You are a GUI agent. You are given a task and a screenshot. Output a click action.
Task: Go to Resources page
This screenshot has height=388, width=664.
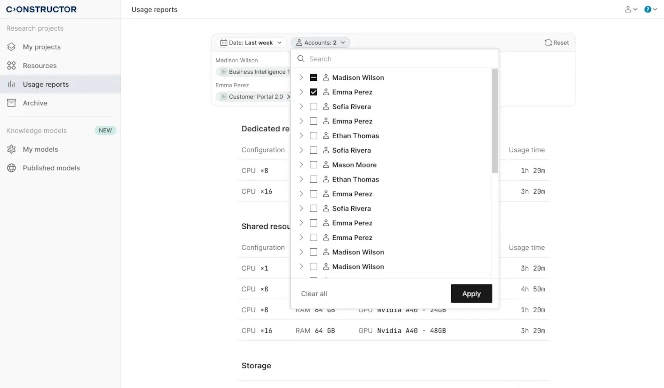(x=39, y=66)
